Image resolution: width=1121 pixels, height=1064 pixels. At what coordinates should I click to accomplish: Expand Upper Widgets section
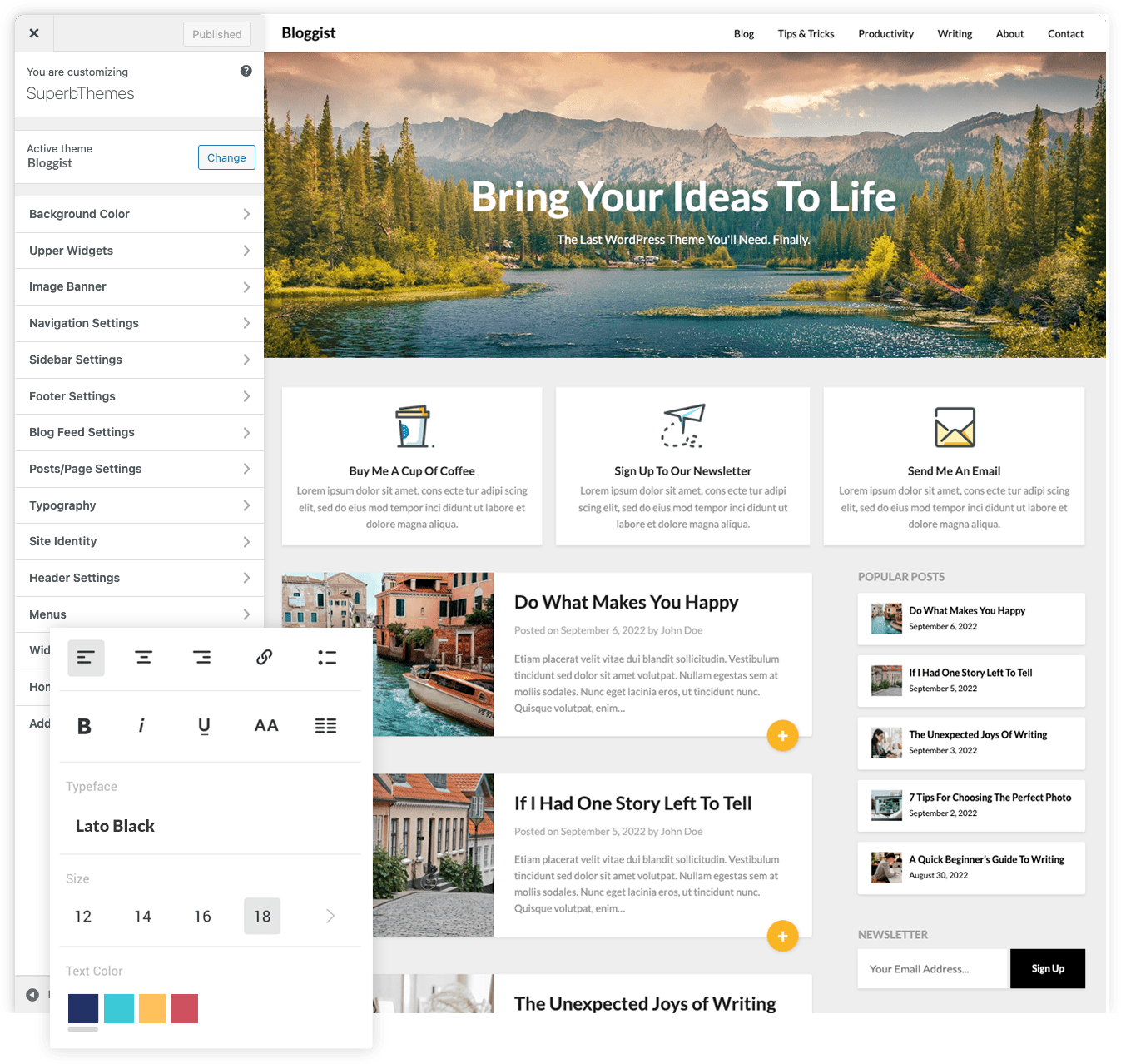point(140,251)
